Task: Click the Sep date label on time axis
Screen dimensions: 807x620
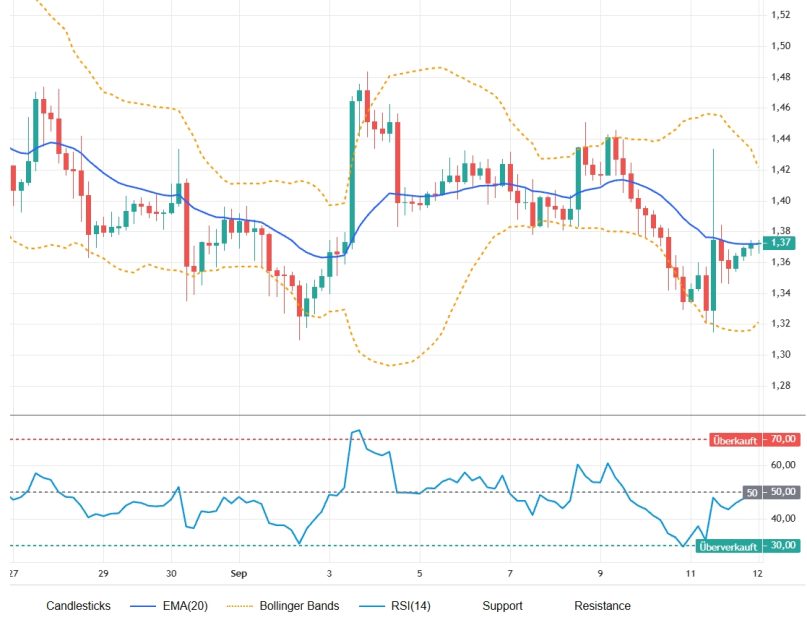Action: pos(239,574)
